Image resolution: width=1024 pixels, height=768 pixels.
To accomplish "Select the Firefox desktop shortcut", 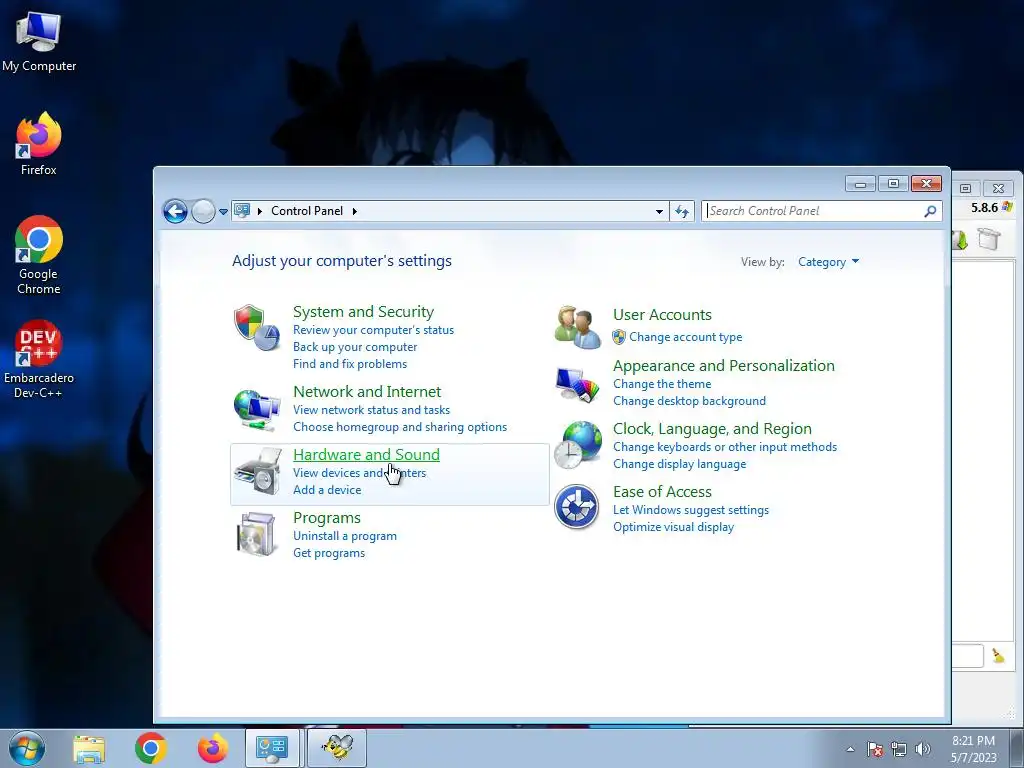I will pyautogui.click(x=39, y=144).
